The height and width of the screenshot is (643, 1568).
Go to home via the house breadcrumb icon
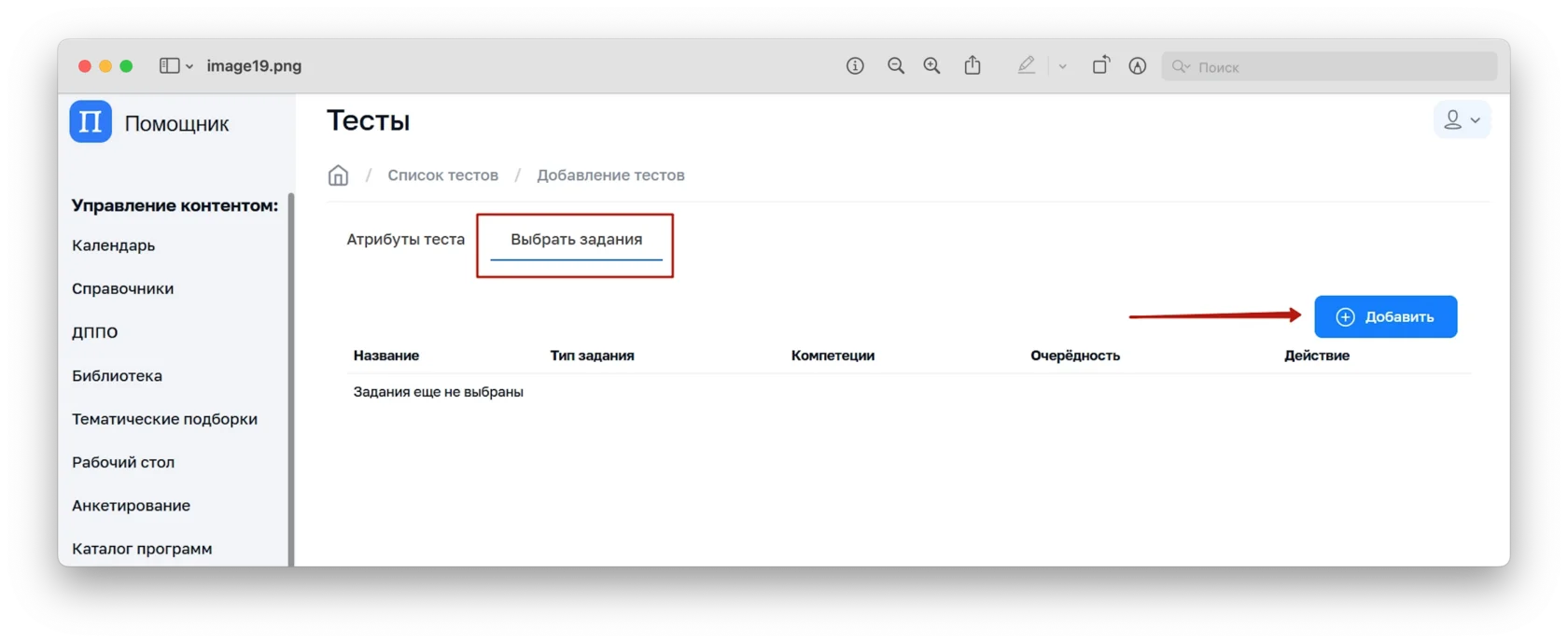click(338, 175)
